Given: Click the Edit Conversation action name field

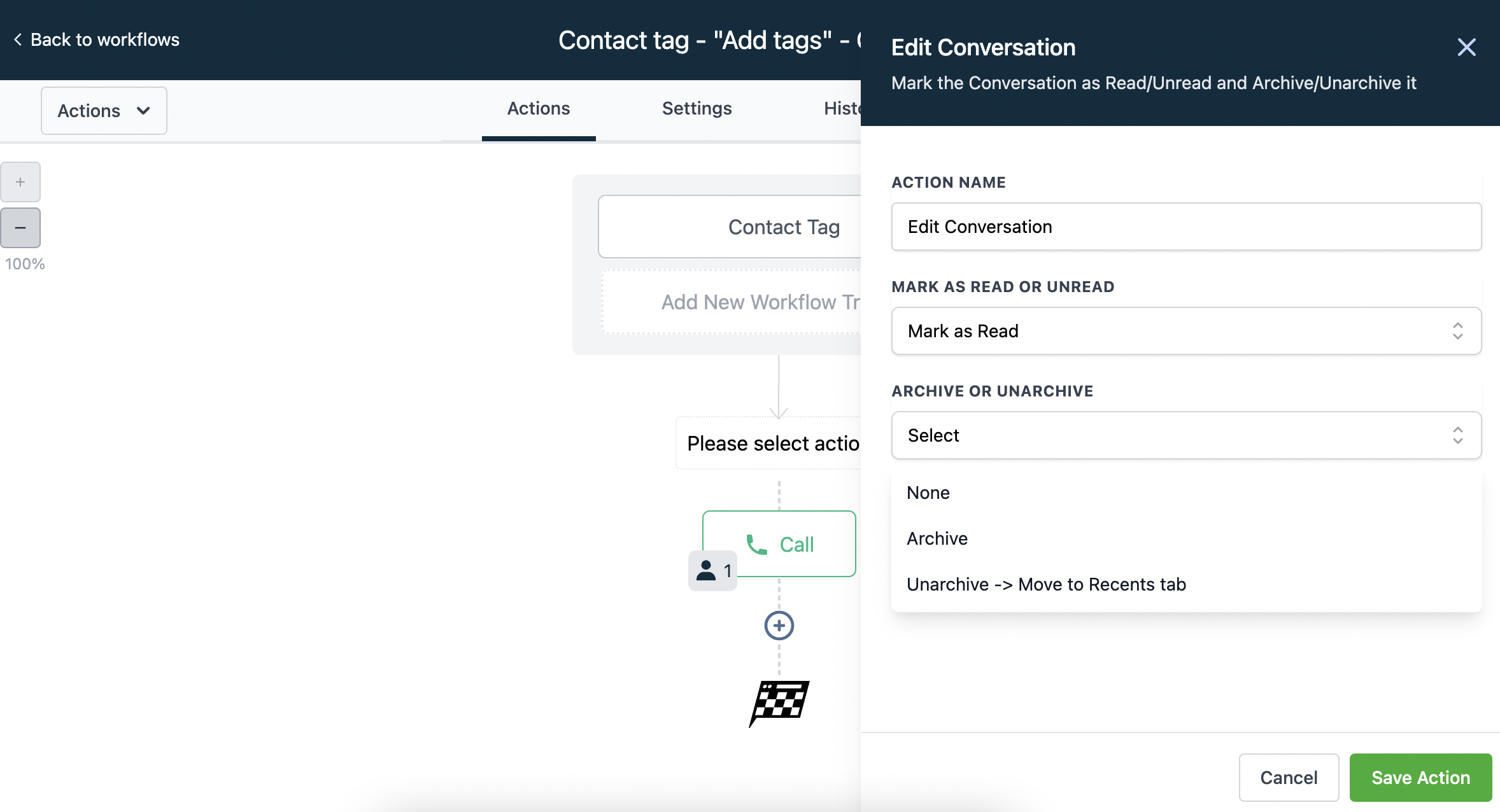Looking at the screenshot, I should 1185,227.
